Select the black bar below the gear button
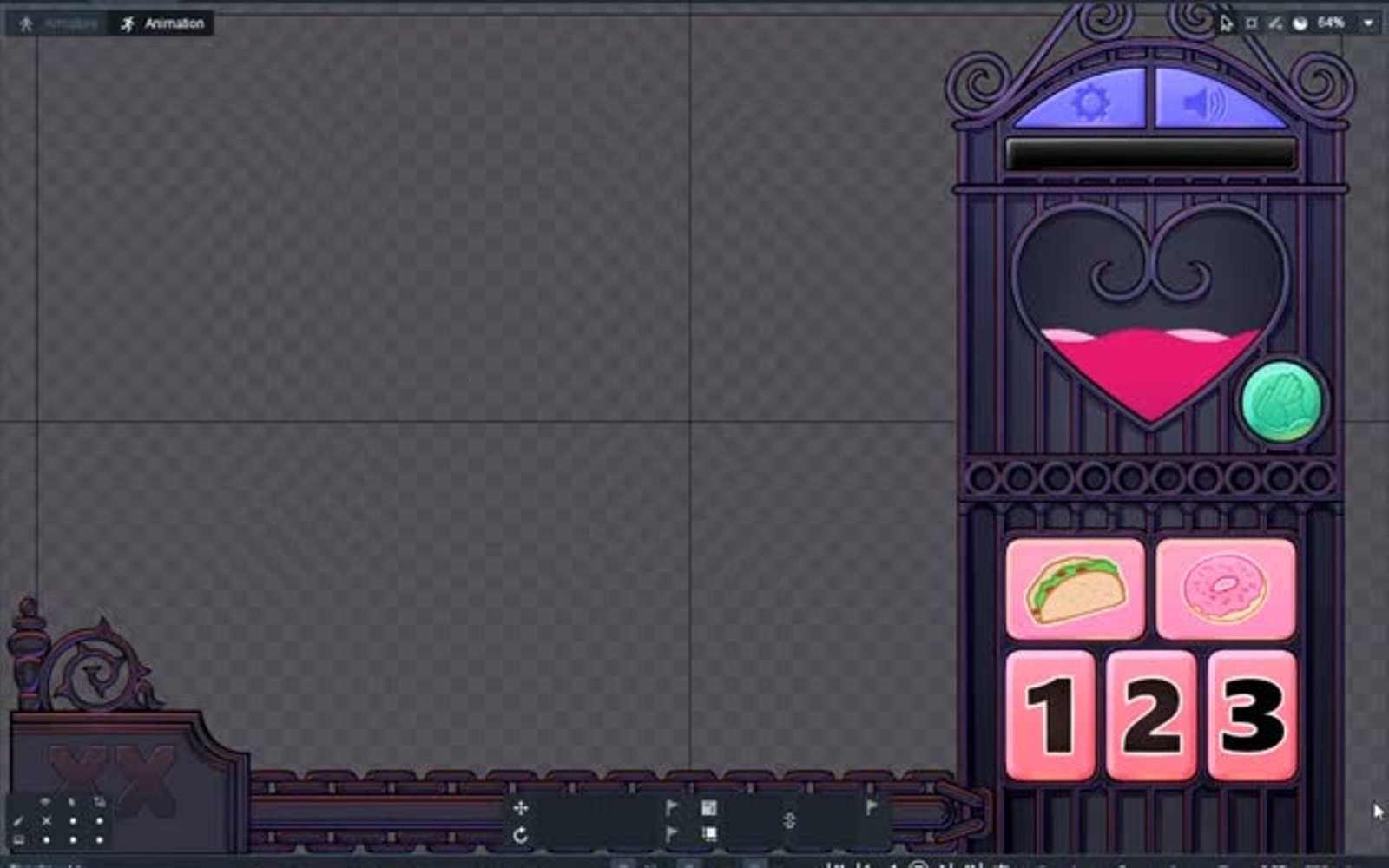 1150,155
